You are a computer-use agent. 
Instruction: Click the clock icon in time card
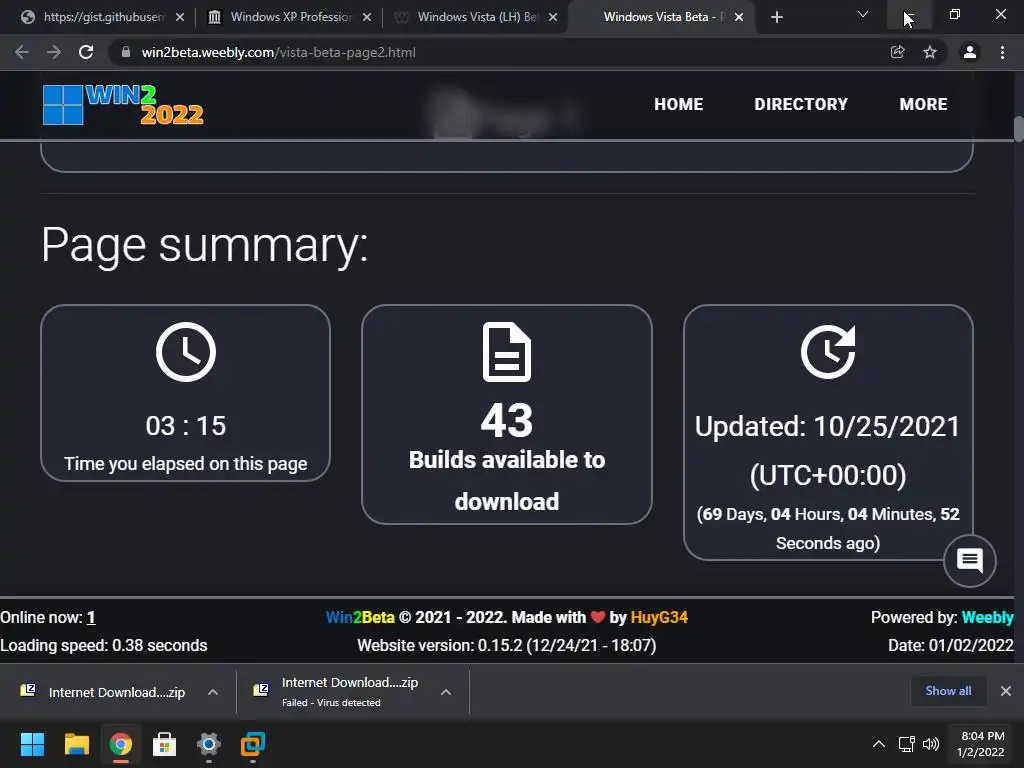pos(185,351)
